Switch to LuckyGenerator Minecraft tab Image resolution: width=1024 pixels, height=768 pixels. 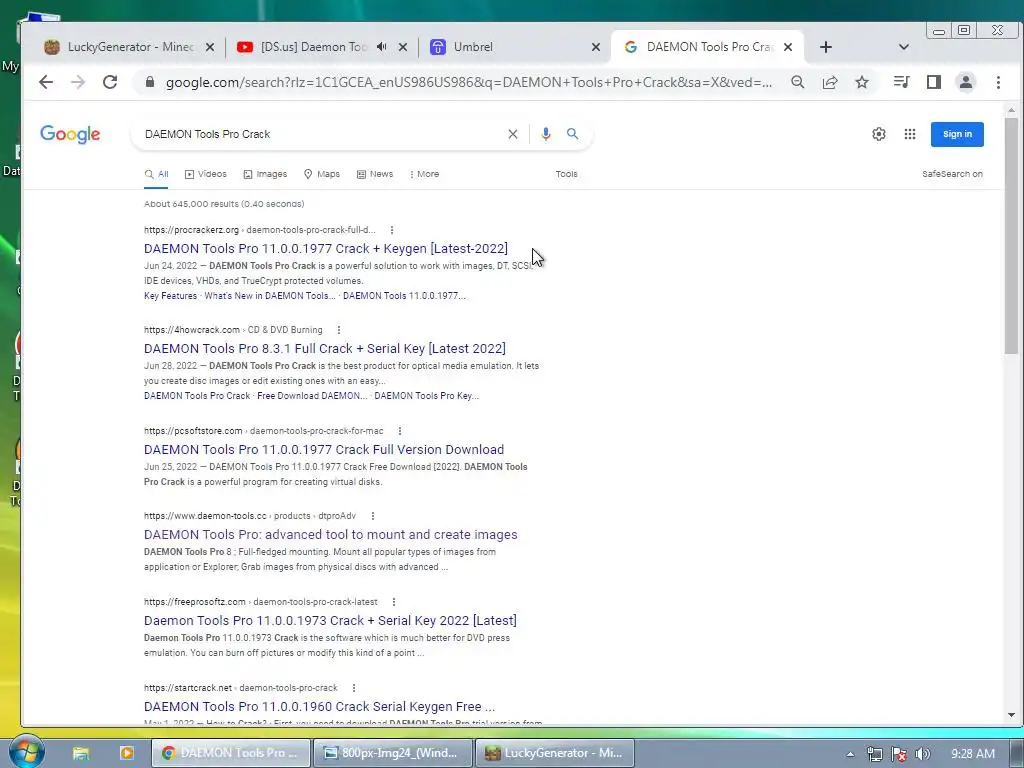(129, 47)
